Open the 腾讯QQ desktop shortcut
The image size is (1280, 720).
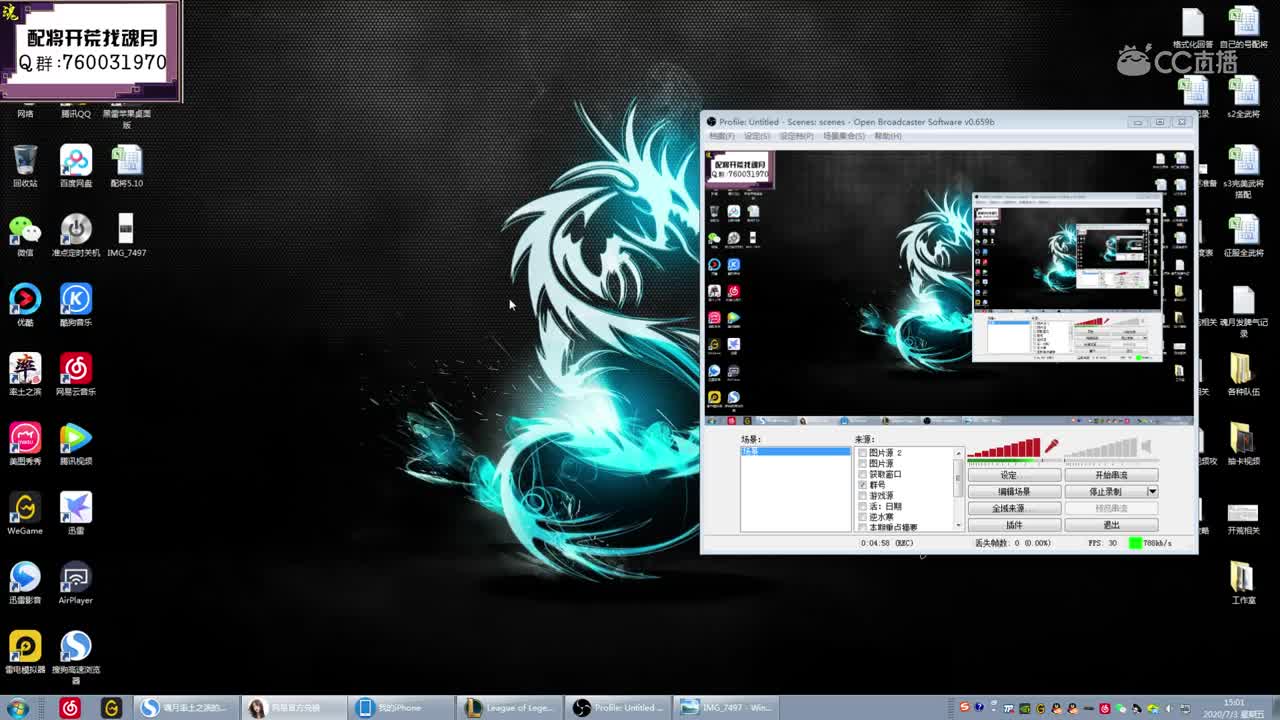(x=75, y=113)
